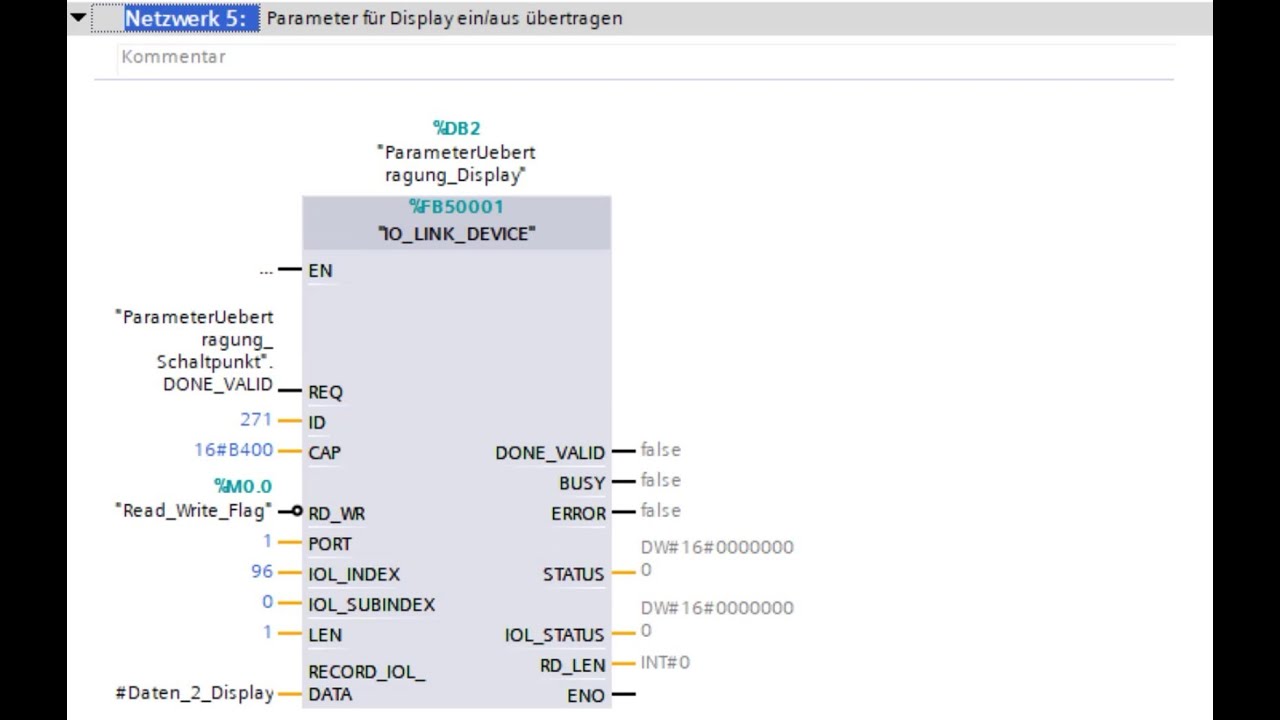
Task: Click the false value at BUSY output
Action: point(660,480)
